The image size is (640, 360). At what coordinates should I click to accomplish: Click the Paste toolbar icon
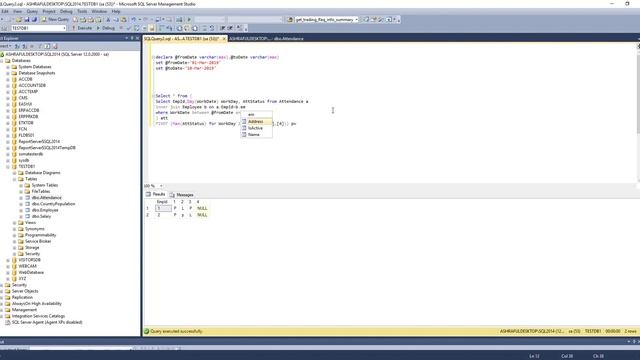[x=124, y=19]
